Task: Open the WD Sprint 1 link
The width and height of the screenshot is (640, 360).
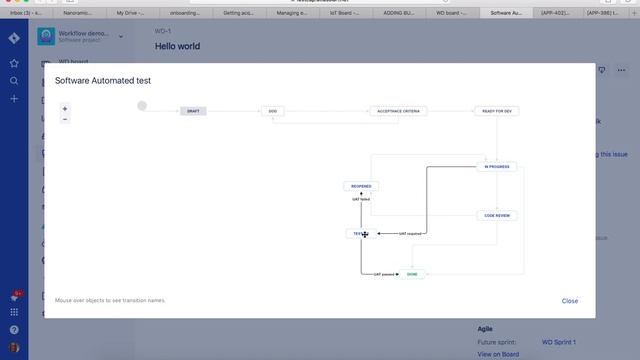Action: (559, 342)
